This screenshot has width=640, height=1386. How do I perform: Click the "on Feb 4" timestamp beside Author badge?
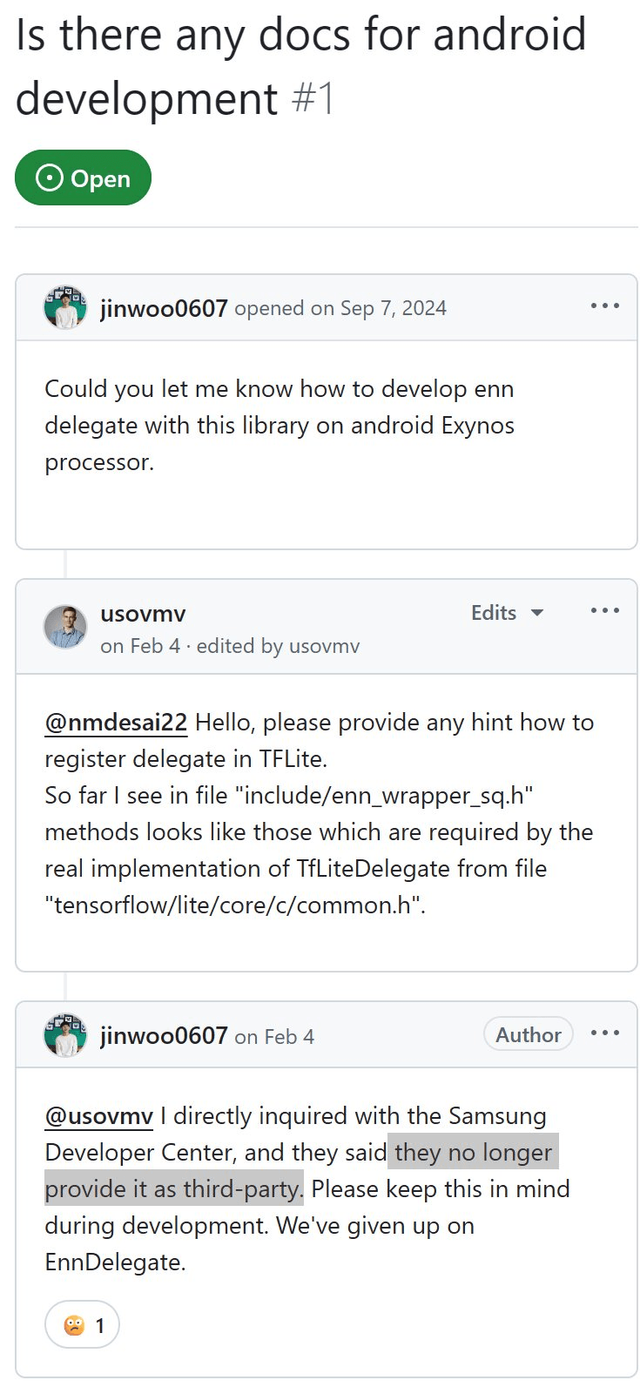pyautogui.click(x=274, y=1037)
